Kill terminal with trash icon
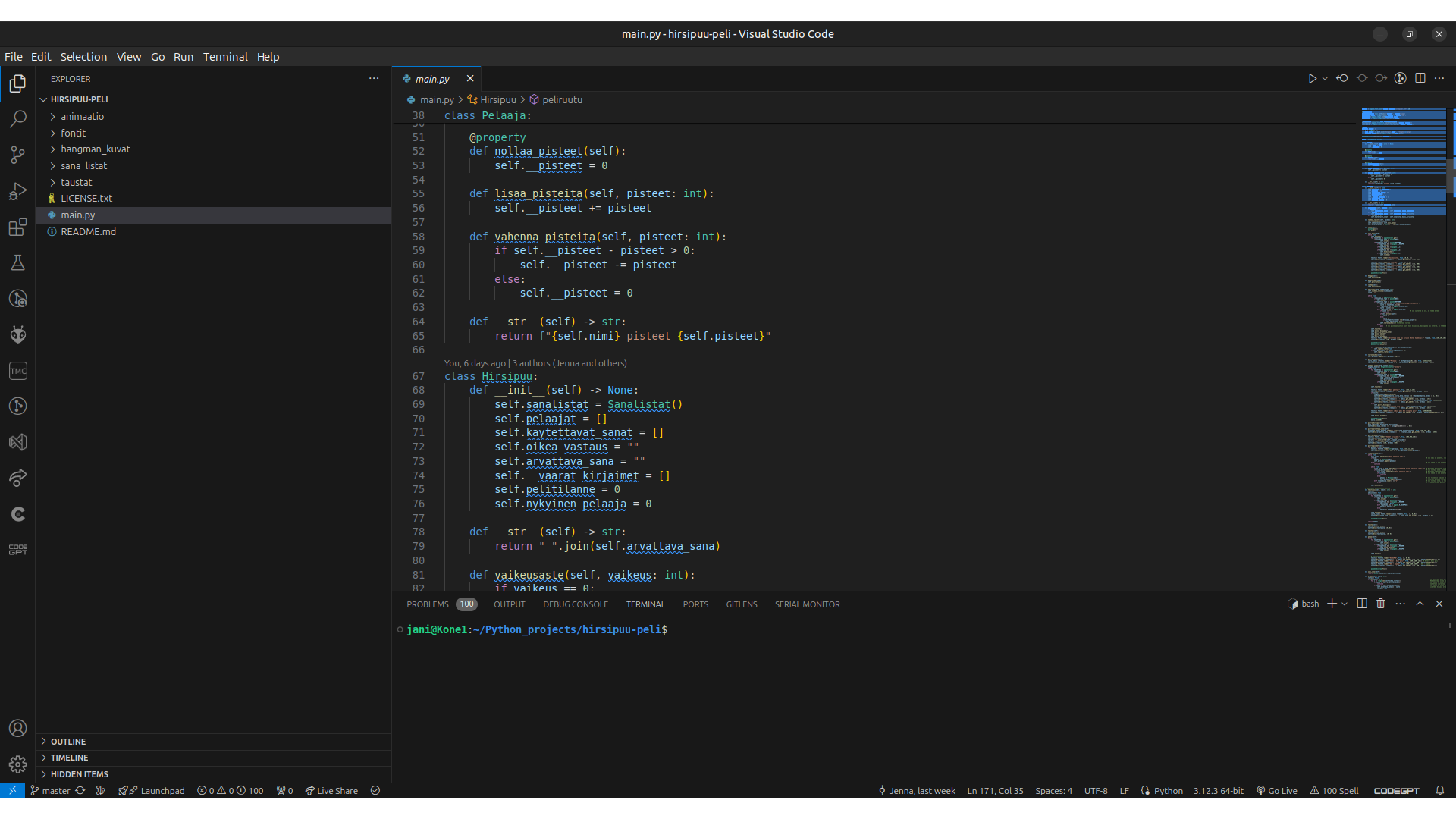The image size is (1456, 819). pos(1380,604)
